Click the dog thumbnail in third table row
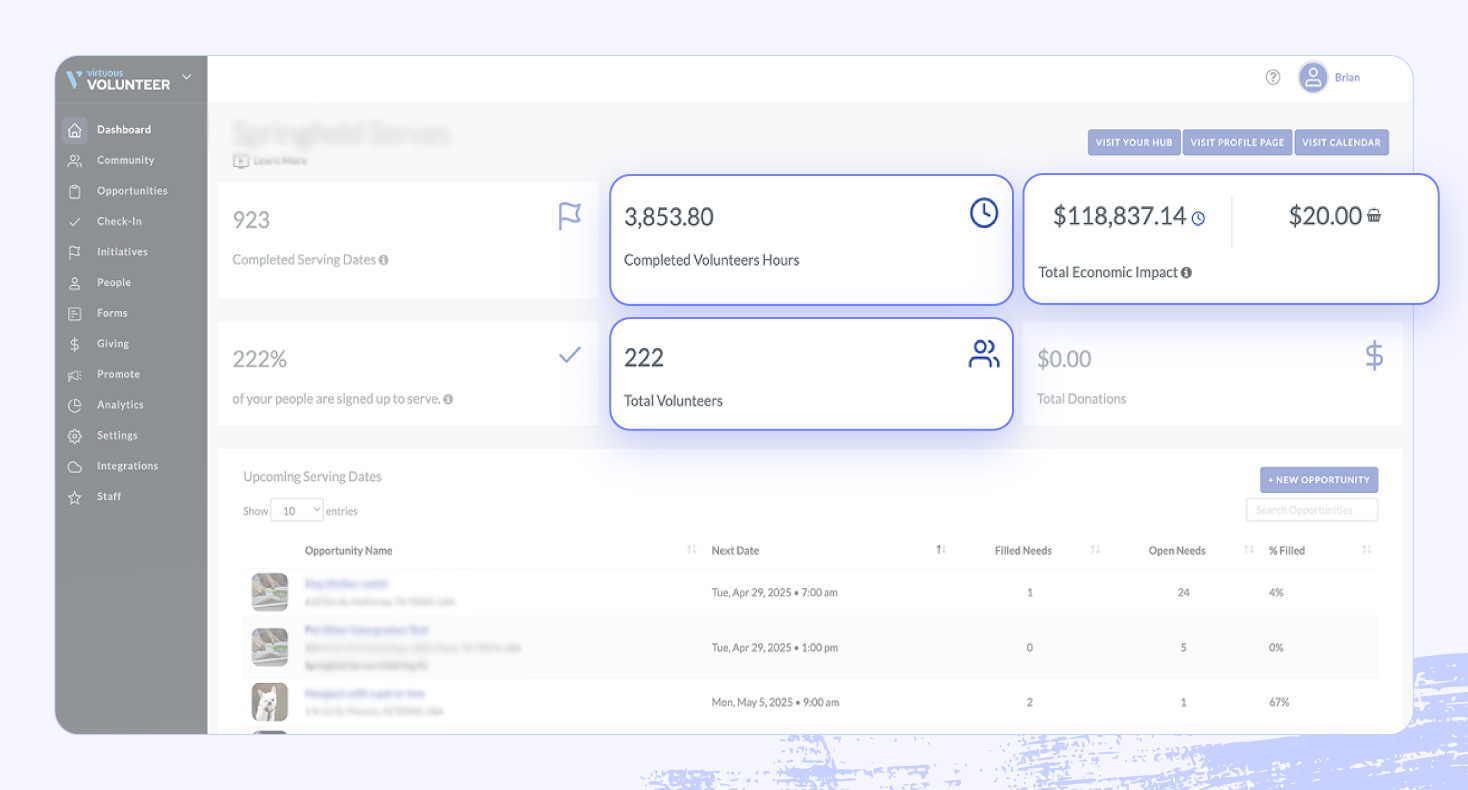 (x=269, y=702)
